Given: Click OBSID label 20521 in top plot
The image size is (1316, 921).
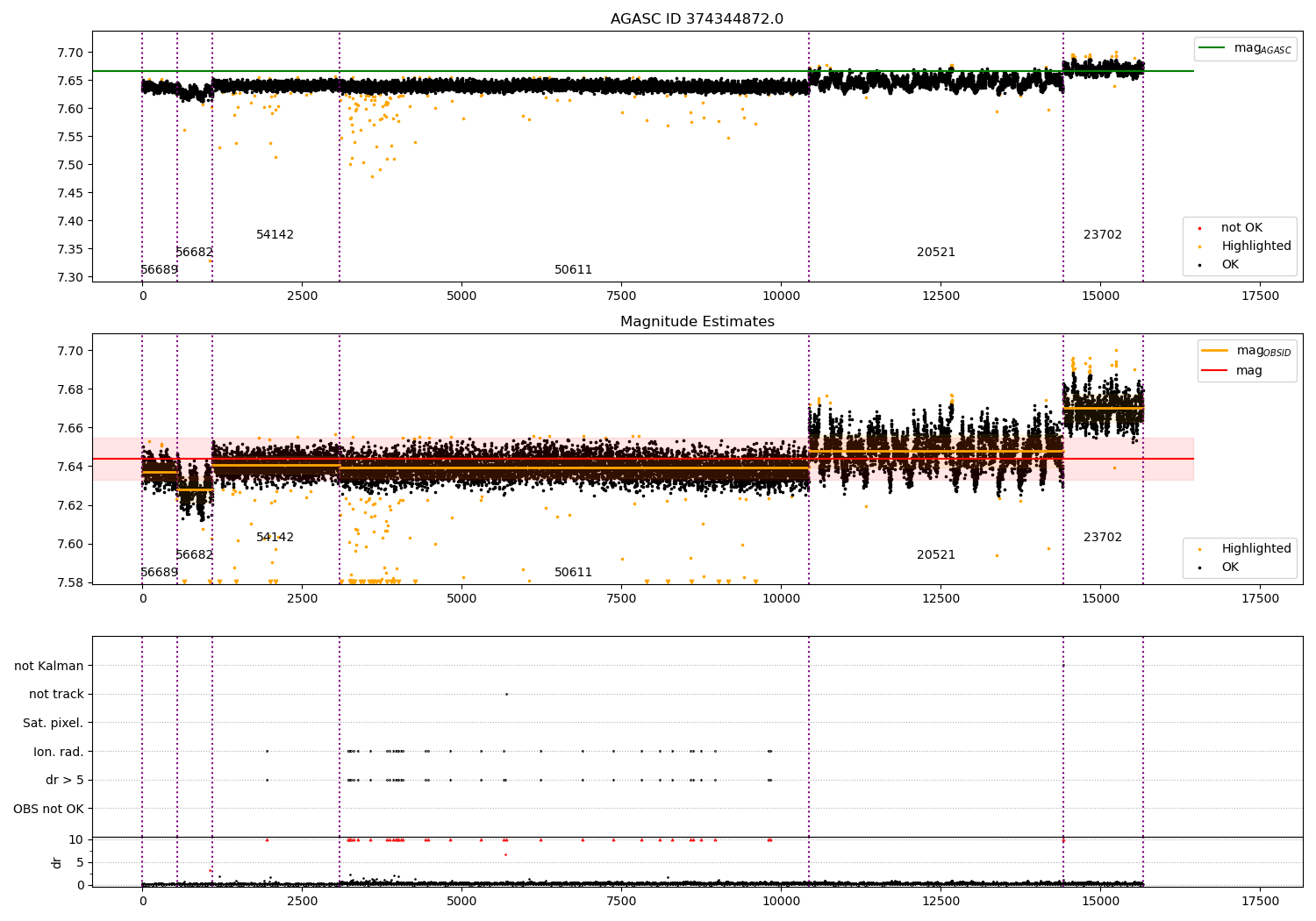Looking at the screenshot, I should [x=936, y=253].
